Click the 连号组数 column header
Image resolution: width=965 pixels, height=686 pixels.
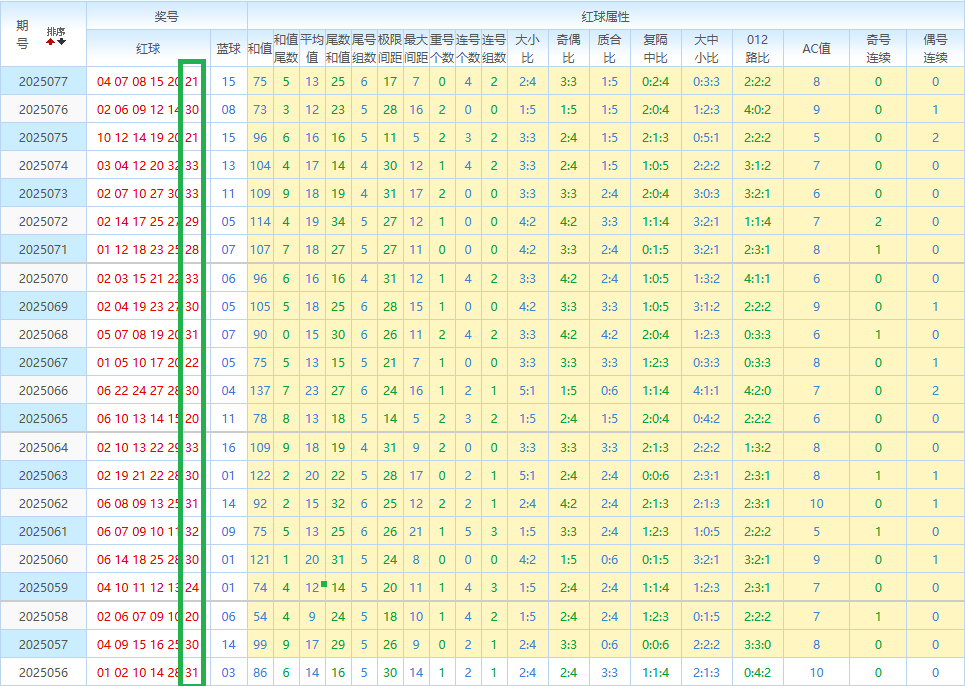(494, 49)
